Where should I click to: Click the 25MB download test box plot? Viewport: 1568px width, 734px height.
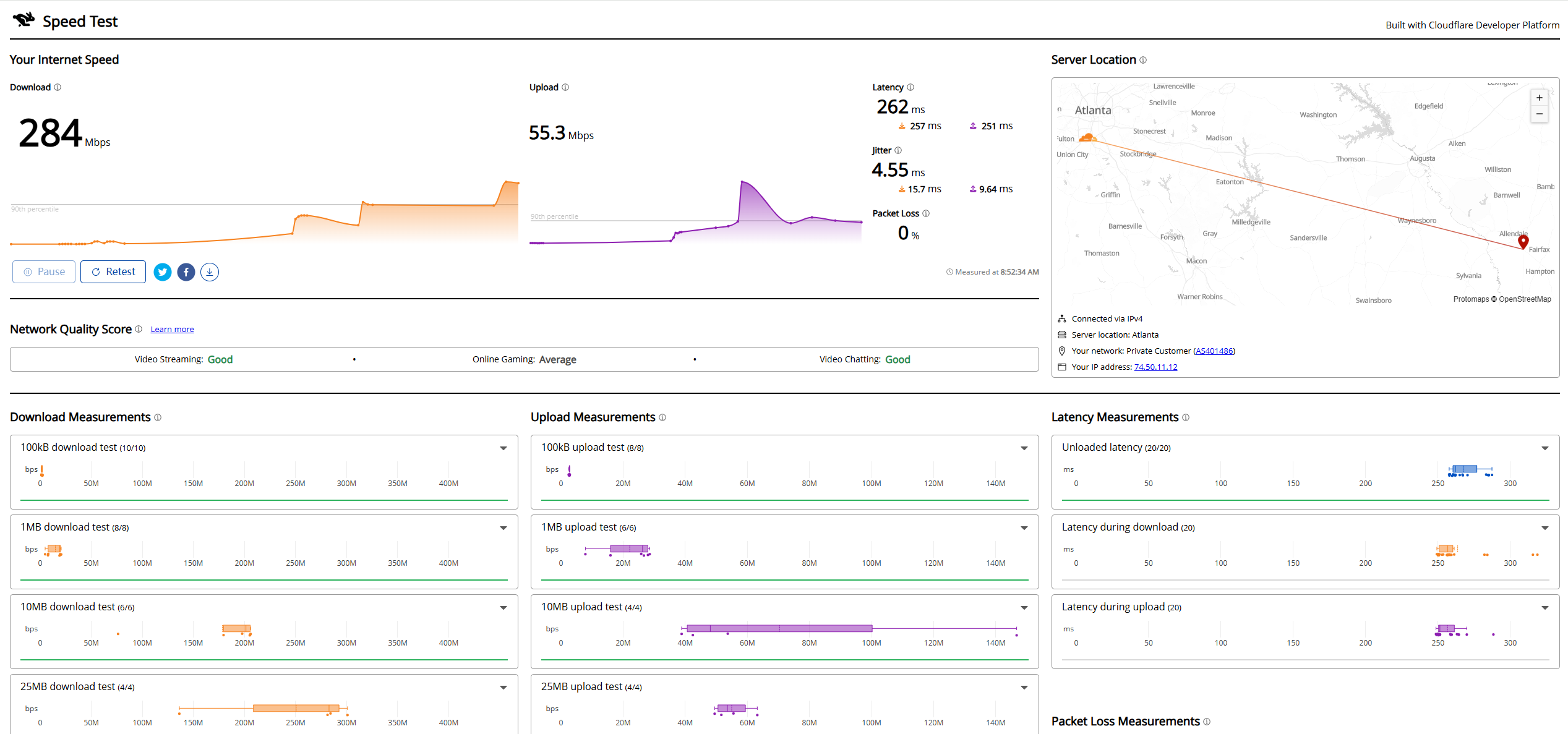pyautogui.click(x=263, y=709)
